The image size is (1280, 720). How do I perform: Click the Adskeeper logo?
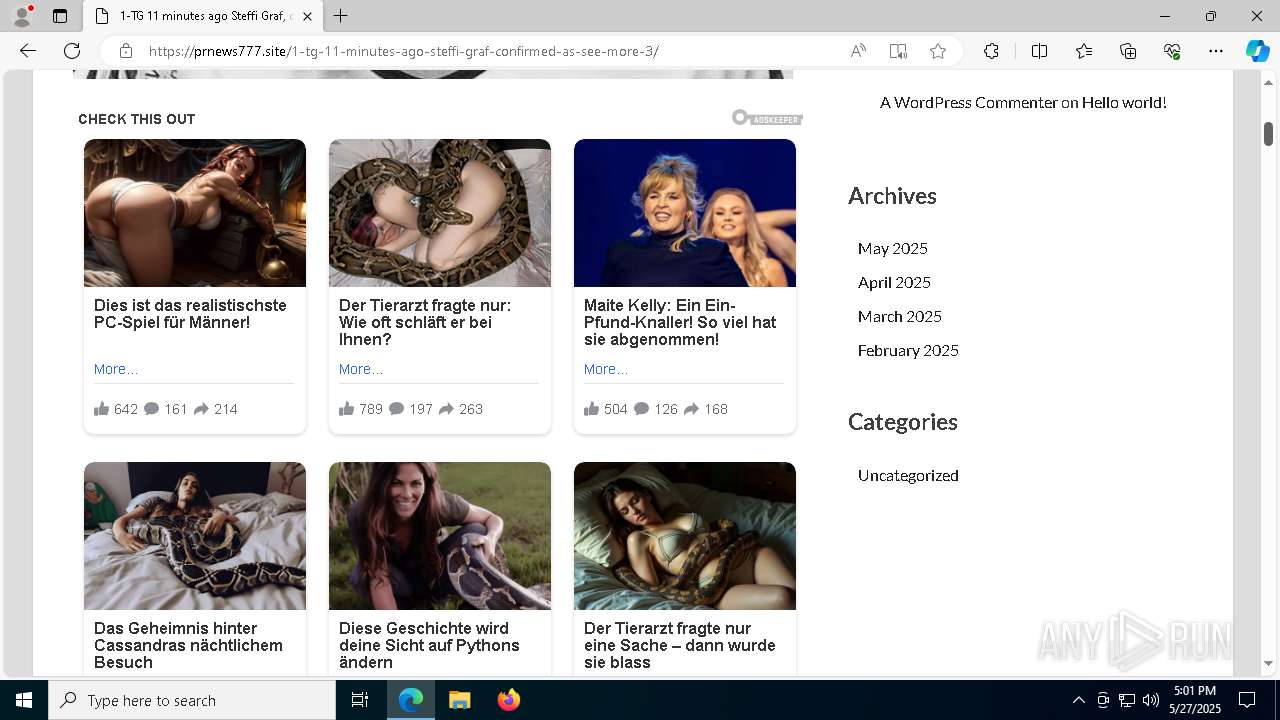767,118
